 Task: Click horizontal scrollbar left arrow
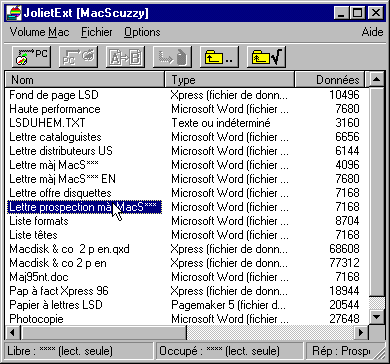[13, 332]
